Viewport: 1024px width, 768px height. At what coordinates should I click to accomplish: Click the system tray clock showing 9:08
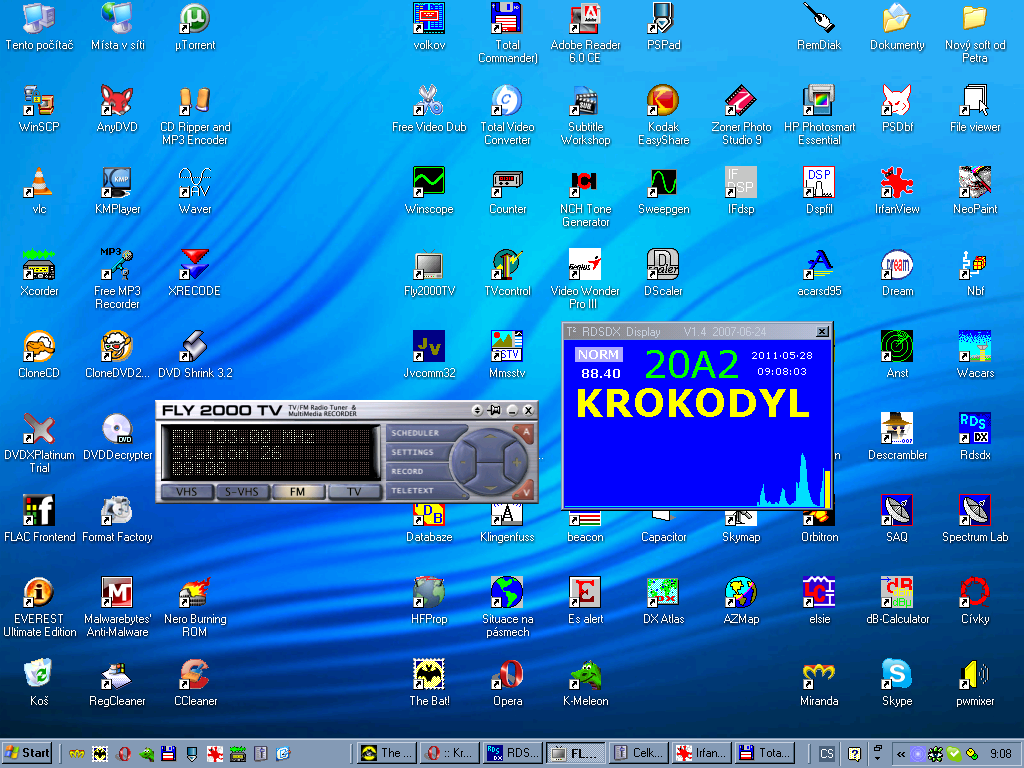[1000, 754]
